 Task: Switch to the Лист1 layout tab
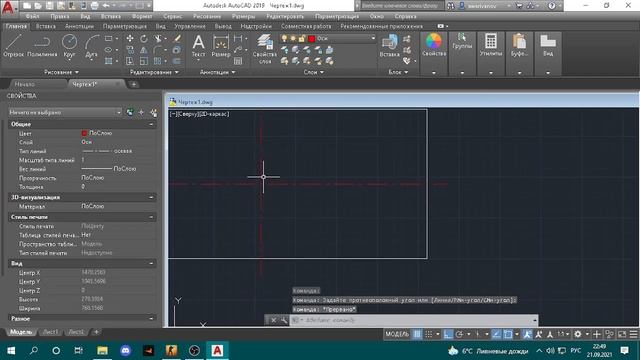tap(50, 332)
